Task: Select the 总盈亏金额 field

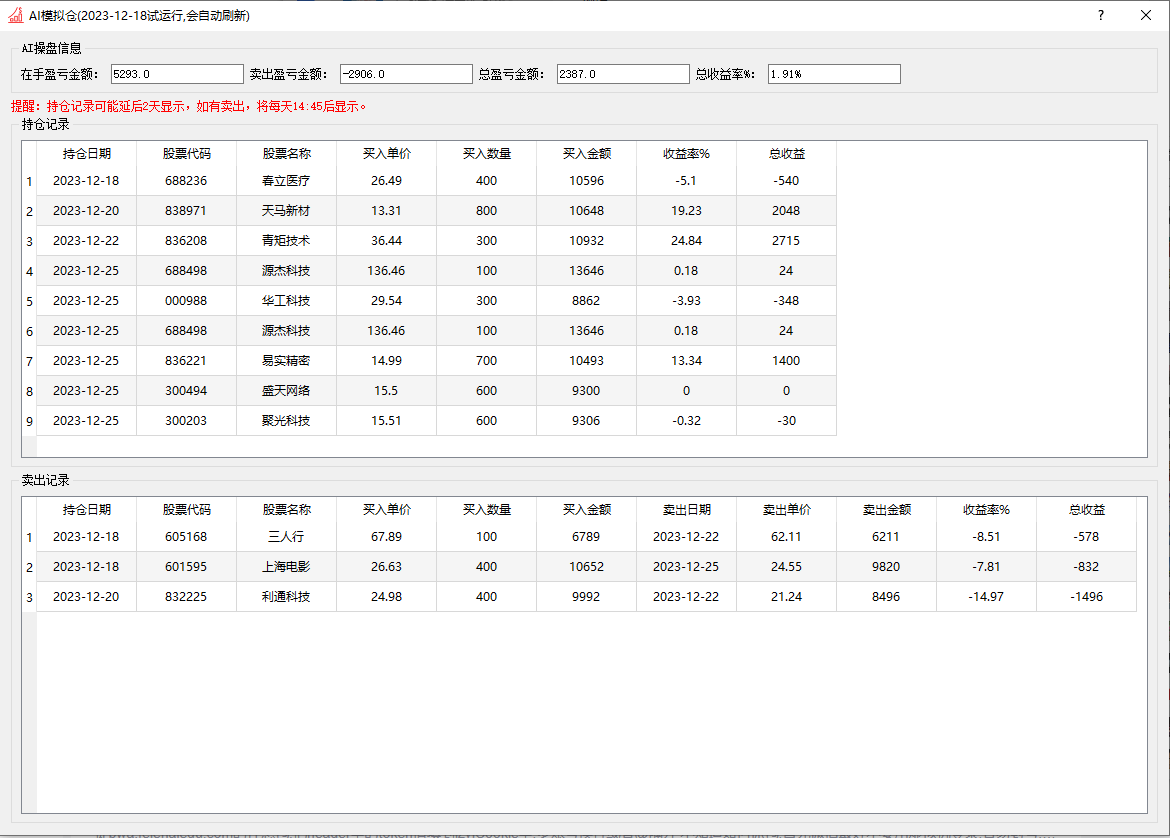Action: click(623, 74)
